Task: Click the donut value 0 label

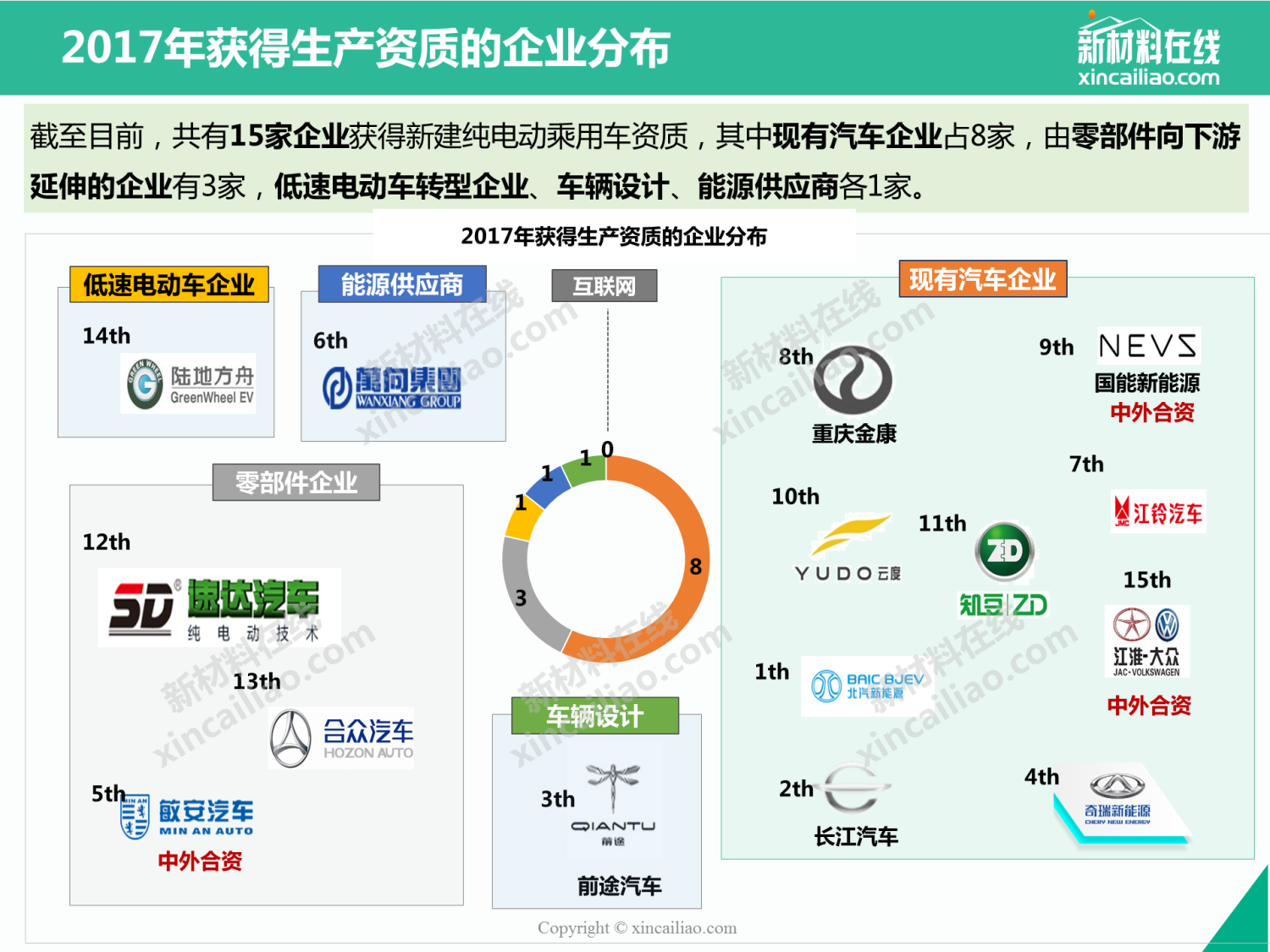Action: (607, 448)
